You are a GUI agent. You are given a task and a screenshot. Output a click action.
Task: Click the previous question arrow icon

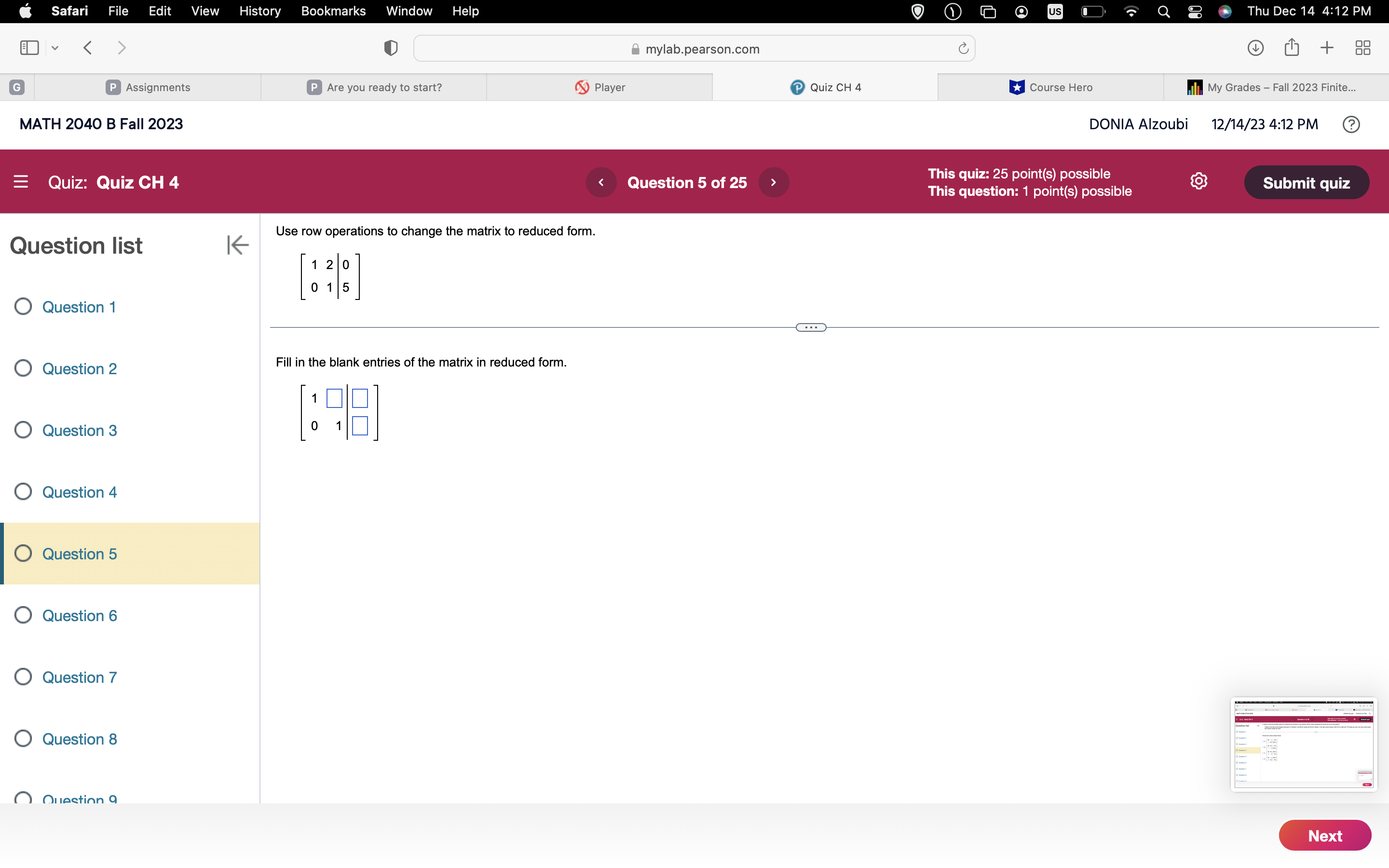pos(600,182)
